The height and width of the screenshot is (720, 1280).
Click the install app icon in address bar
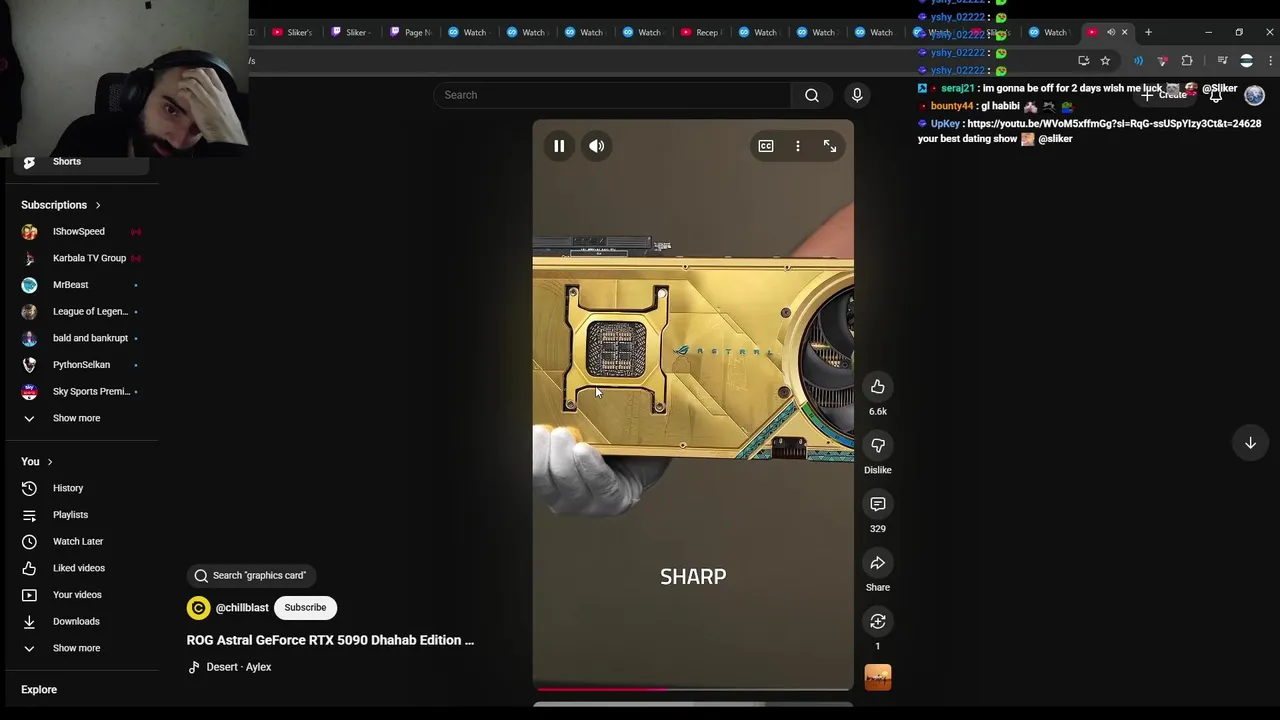(x=1084, y=61)
